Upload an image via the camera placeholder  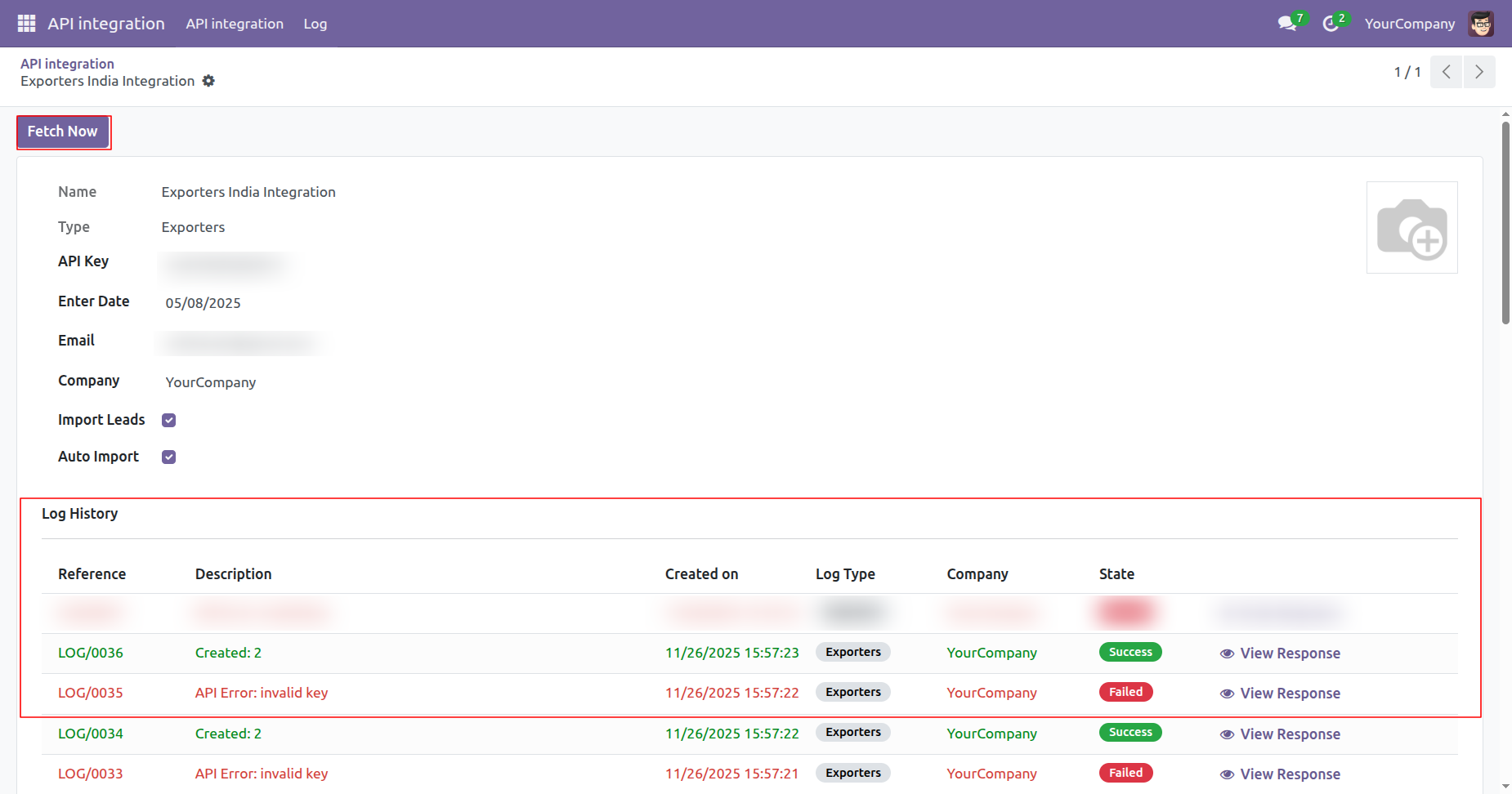[x=1411, y=228]
